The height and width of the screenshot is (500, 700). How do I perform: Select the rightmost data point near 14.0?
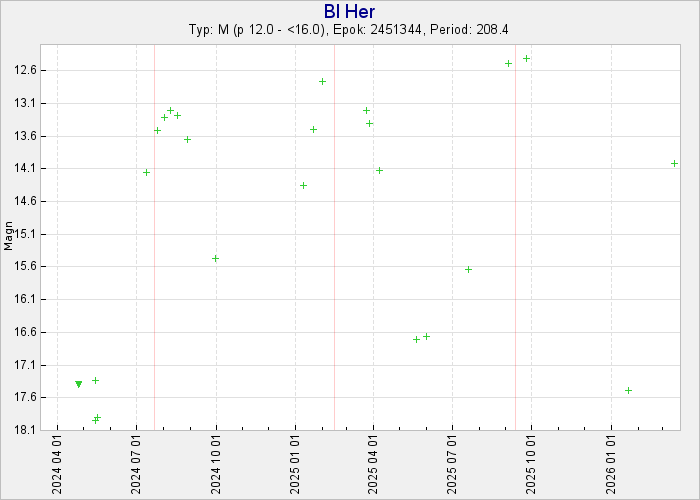[x=674, y=163]
